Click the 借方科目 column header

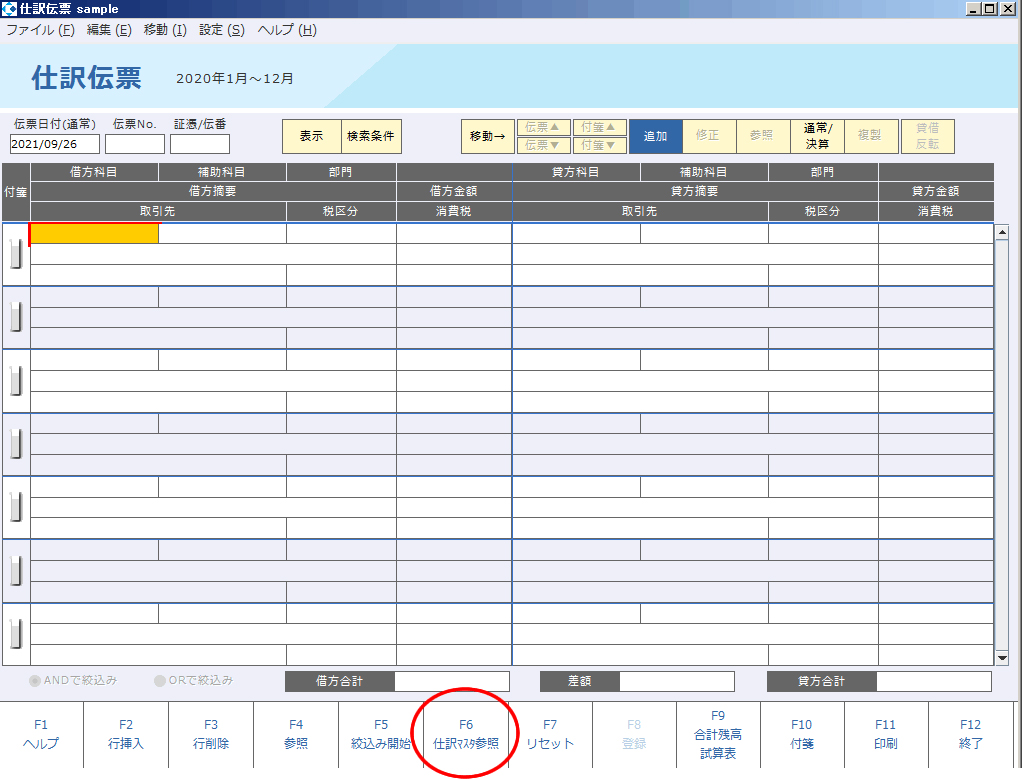pos(94,172)
